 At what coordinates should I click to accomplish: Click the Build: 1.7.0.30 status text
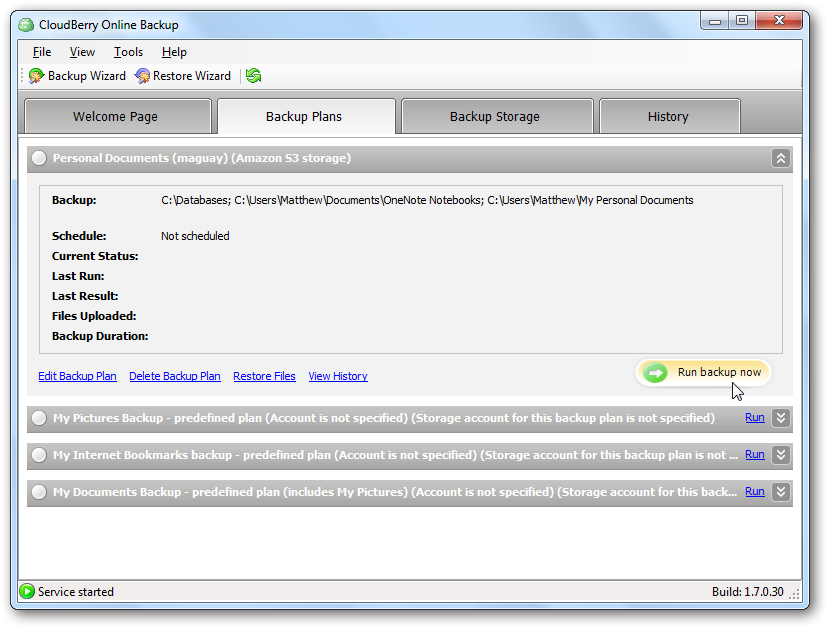747,592
